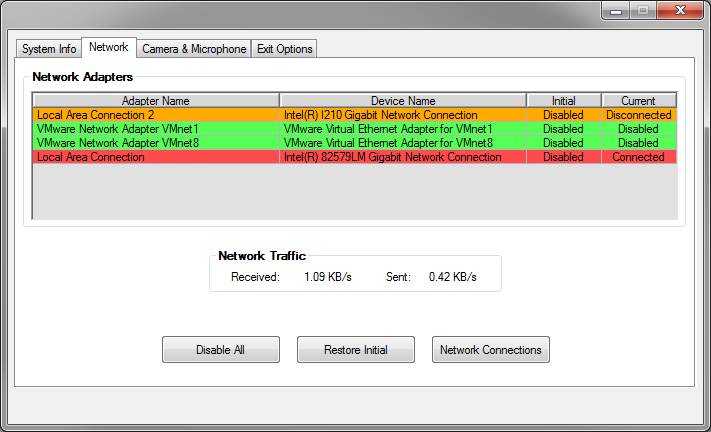Open Network Connections
The width and height of the screenshot is (711, 432).
[x=491, y=349]
